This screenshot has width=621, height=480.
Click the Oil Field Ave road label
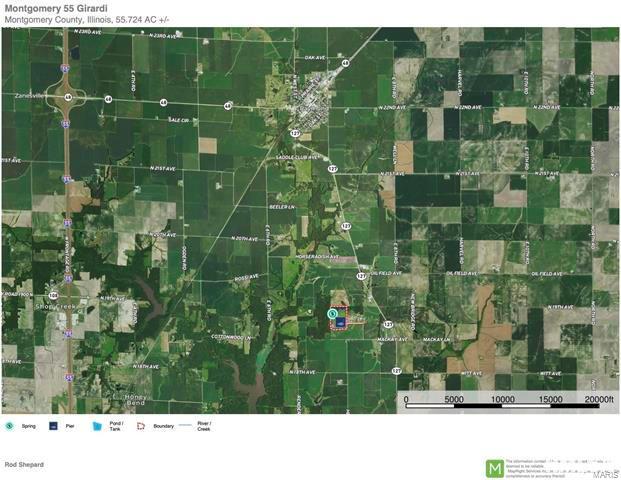tap(385, 273)
